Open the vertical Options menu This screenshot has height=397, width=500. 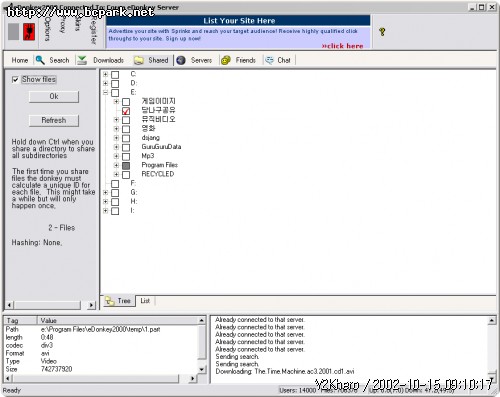48,29
